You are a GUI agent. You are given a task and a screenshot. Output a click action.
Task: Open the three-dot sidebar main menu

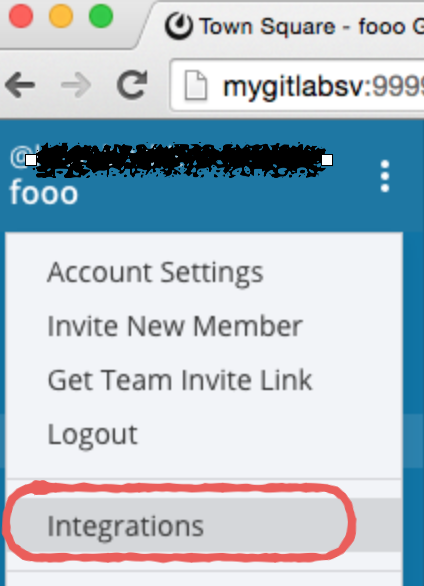click(x=385, y=176)
